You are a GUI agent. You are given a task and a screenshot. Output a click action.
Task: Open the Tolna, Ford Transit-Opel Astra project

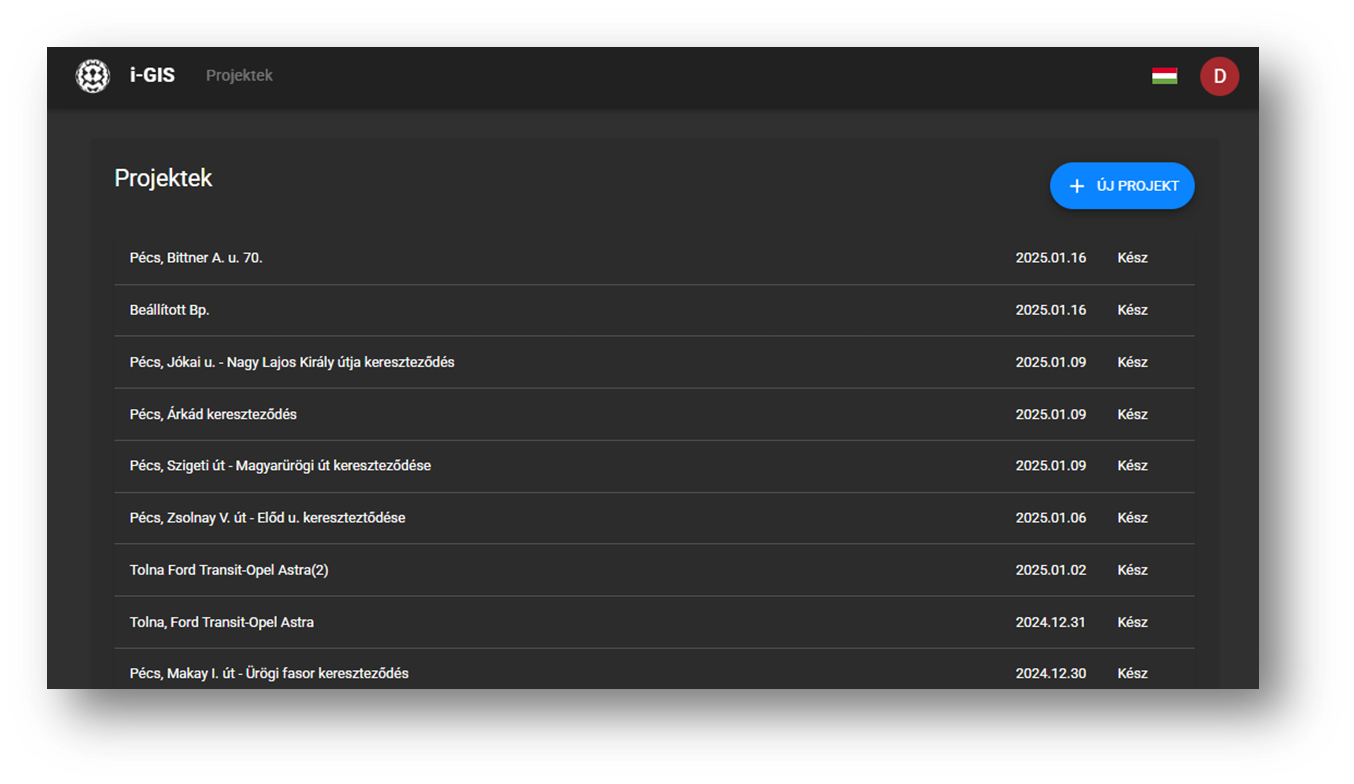(x=222, y=622)
